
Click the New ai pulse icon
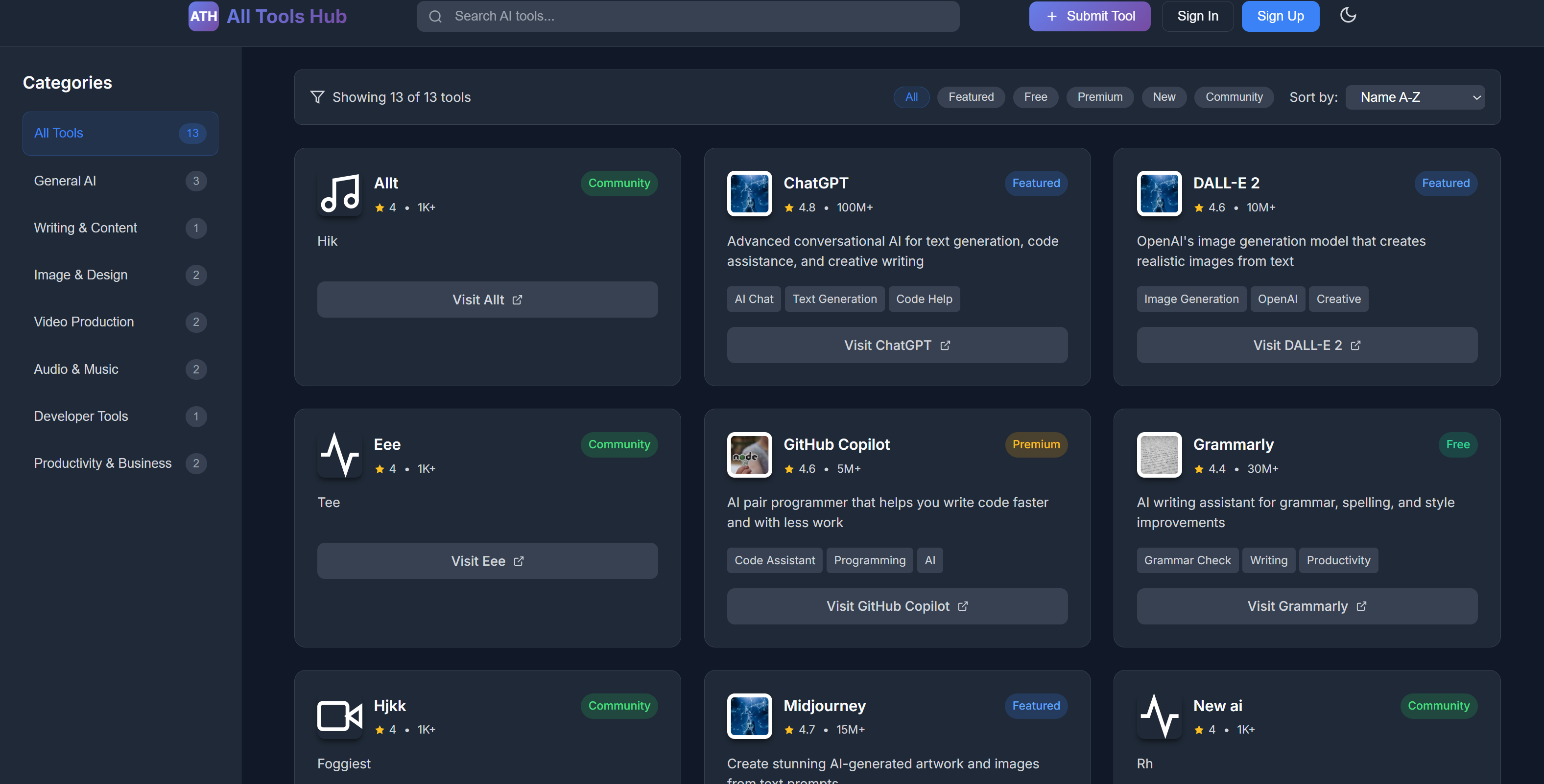(1159, 715)
